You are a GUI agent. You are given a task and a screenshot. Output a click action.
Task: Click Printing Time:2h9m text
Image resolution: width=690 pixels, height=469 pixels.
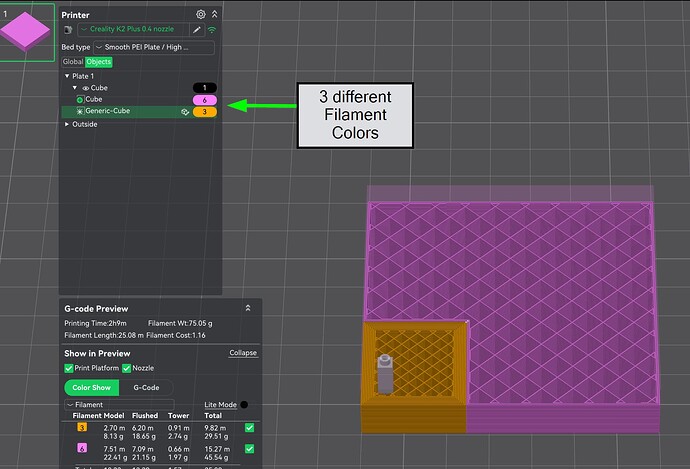pos(95,323)
